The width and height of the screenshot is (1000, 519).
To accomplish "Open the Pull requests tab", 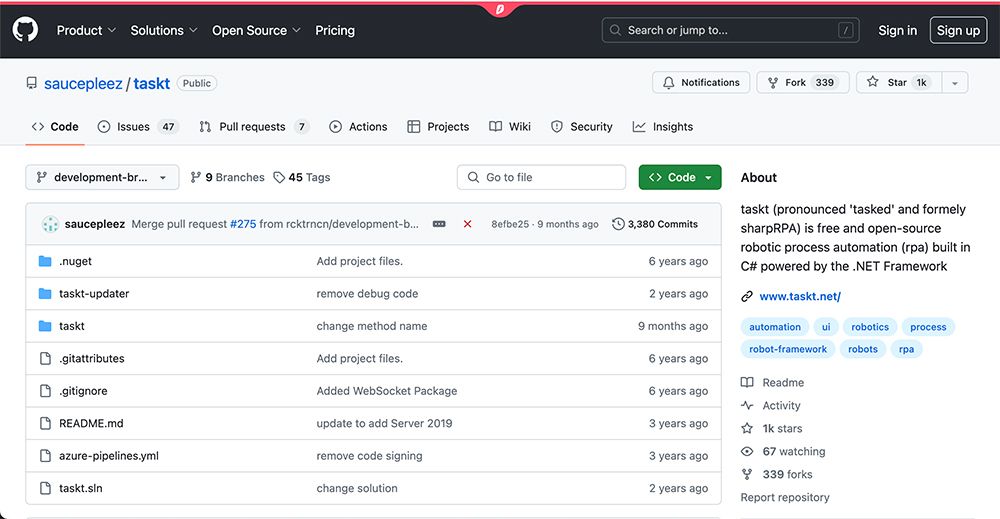I will [x=254, y=126].
